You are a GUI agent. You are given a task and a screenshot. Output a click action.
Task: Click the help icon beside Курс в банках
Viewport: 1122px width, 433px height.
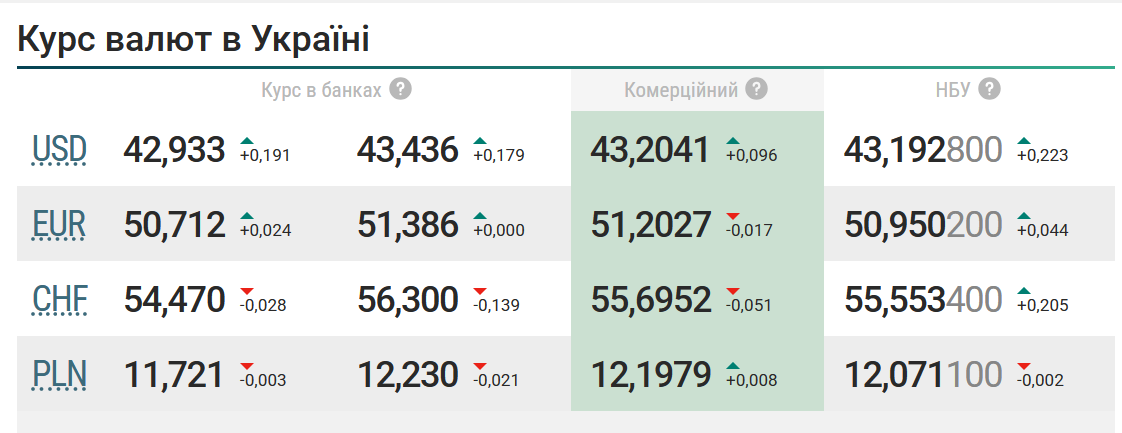(x=401, y=89)
